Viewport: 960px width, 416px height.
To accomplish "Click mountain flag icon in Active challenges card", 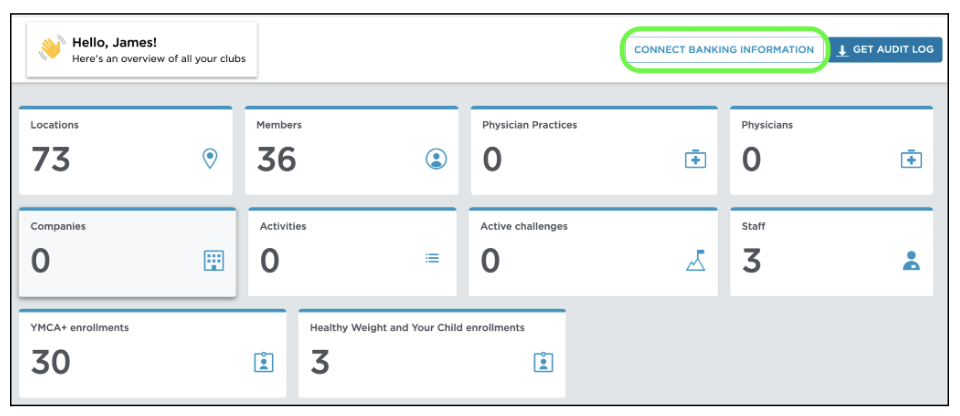I will (696, 260).
